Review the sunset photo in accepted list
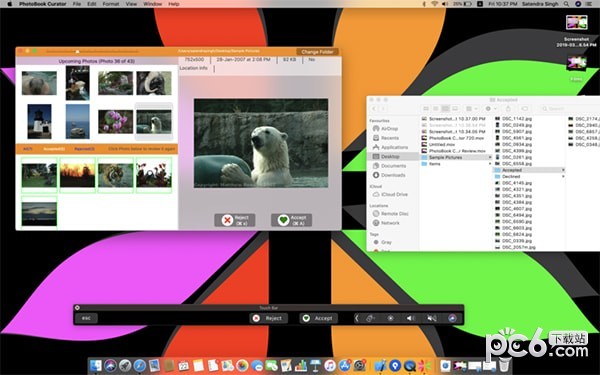The width and height of the screenshot is (600, 375). tap(77, 175)
